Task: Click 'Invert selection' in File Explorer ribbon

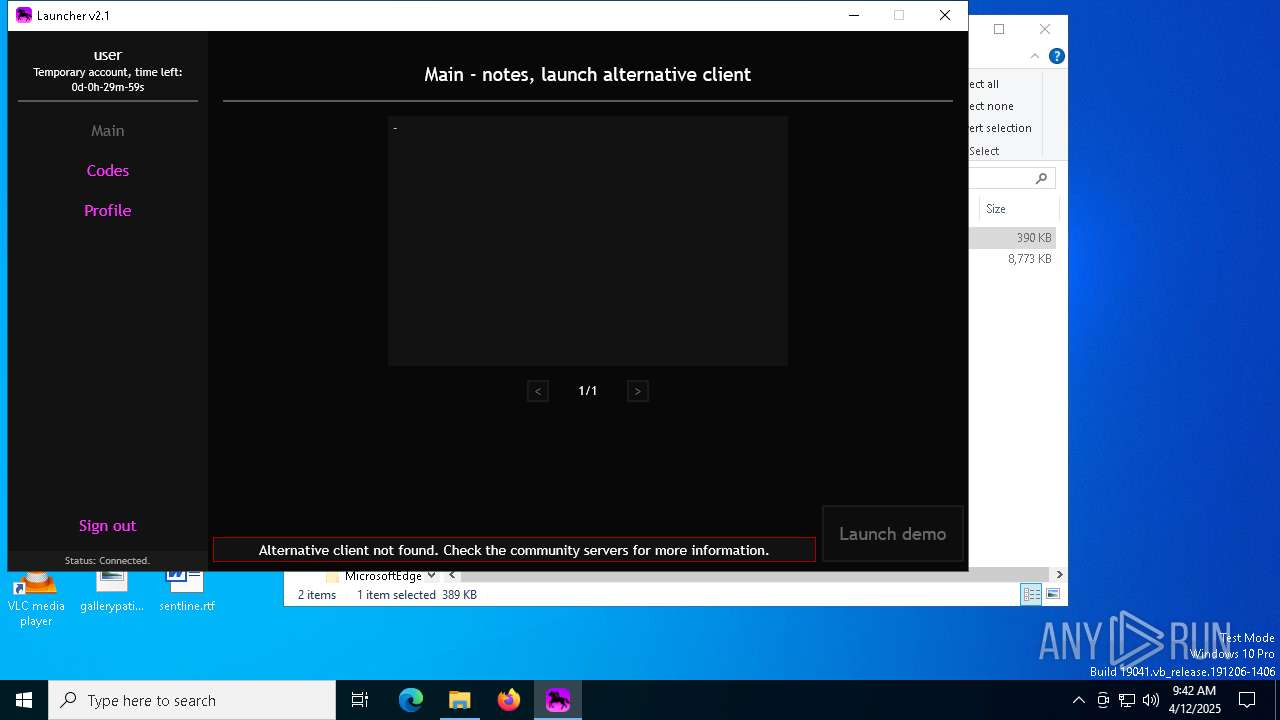Action: tap(1000, 128)
